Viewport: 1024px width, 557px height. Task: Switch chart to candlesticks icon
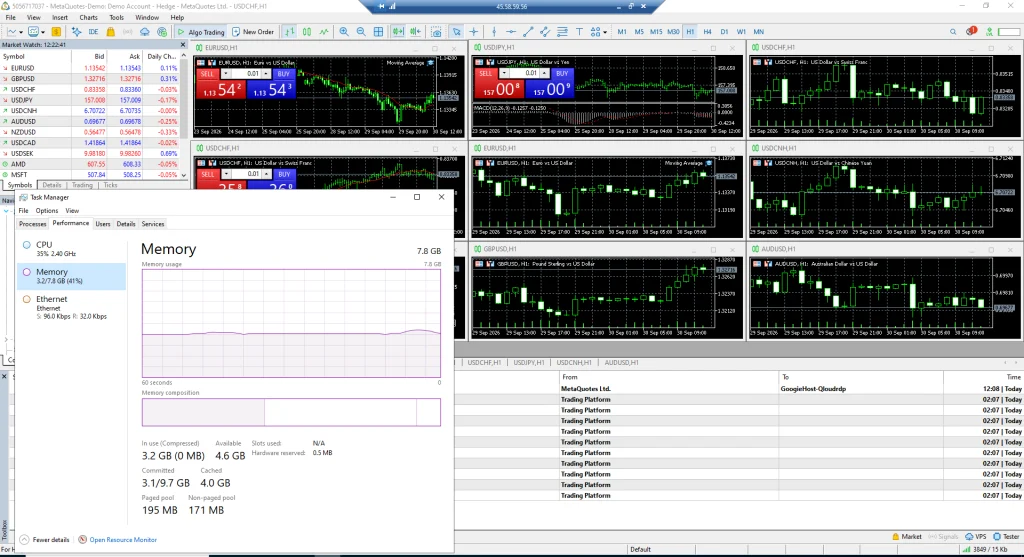coord(306,31)
